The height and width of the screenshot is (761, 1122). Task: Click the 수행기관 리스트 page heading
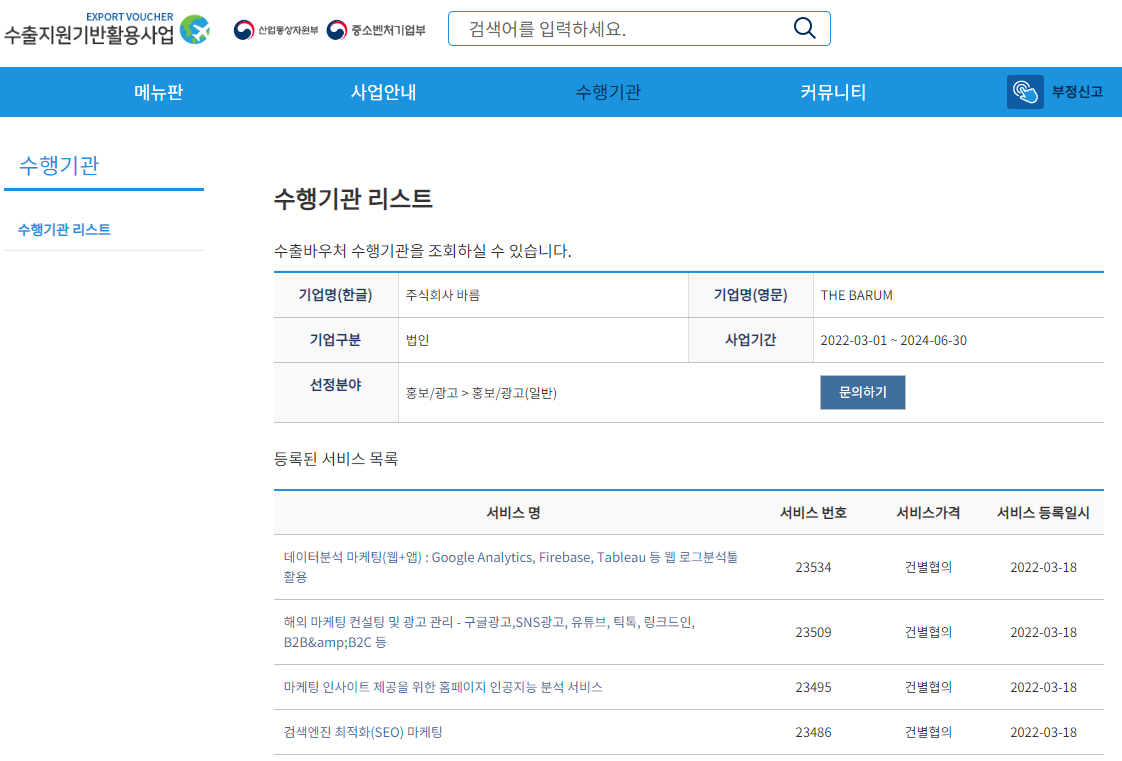353,198
